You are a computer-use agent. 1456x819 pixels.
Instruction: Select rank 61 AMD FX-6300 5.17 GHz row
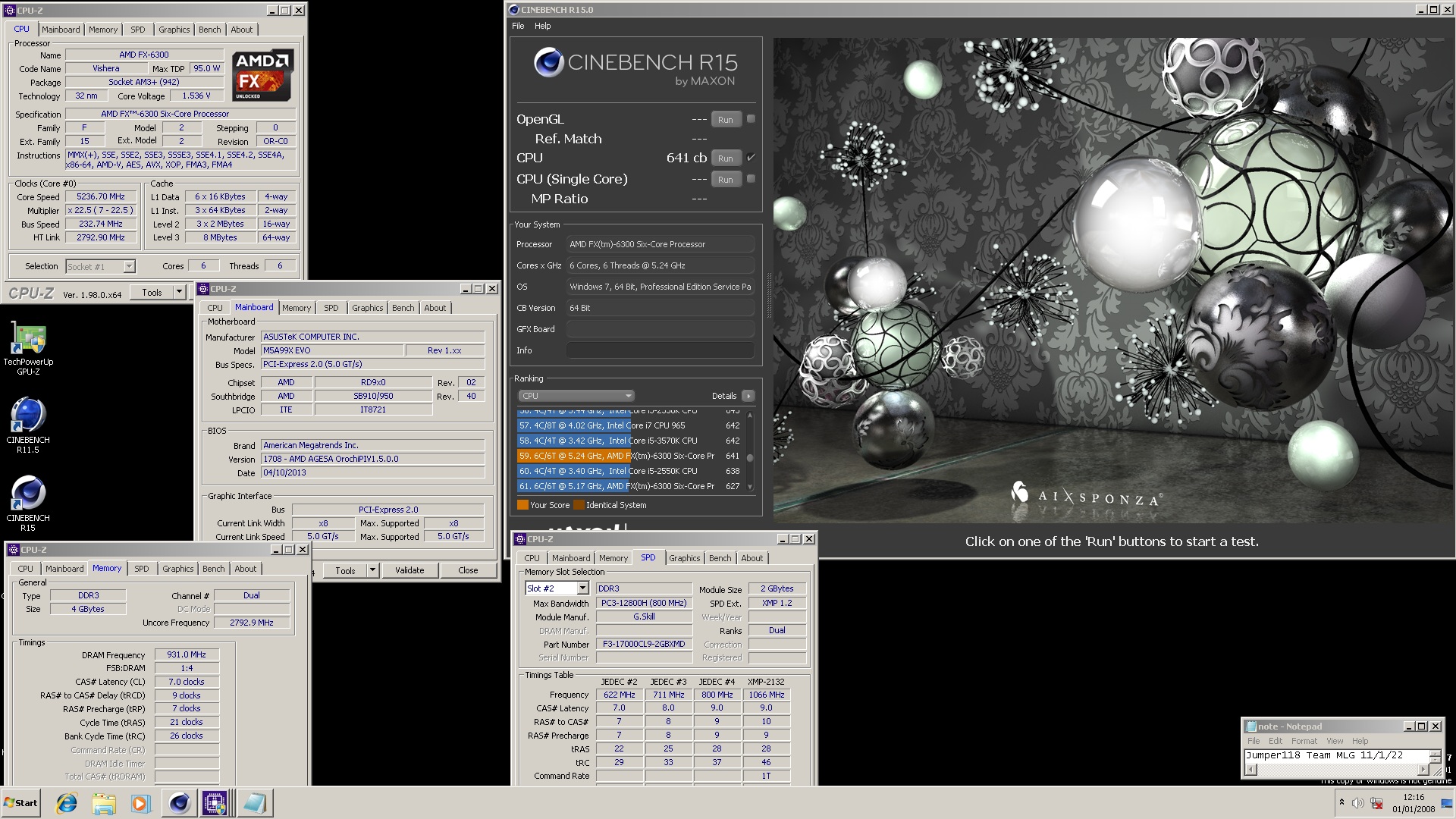coord(630,486)
